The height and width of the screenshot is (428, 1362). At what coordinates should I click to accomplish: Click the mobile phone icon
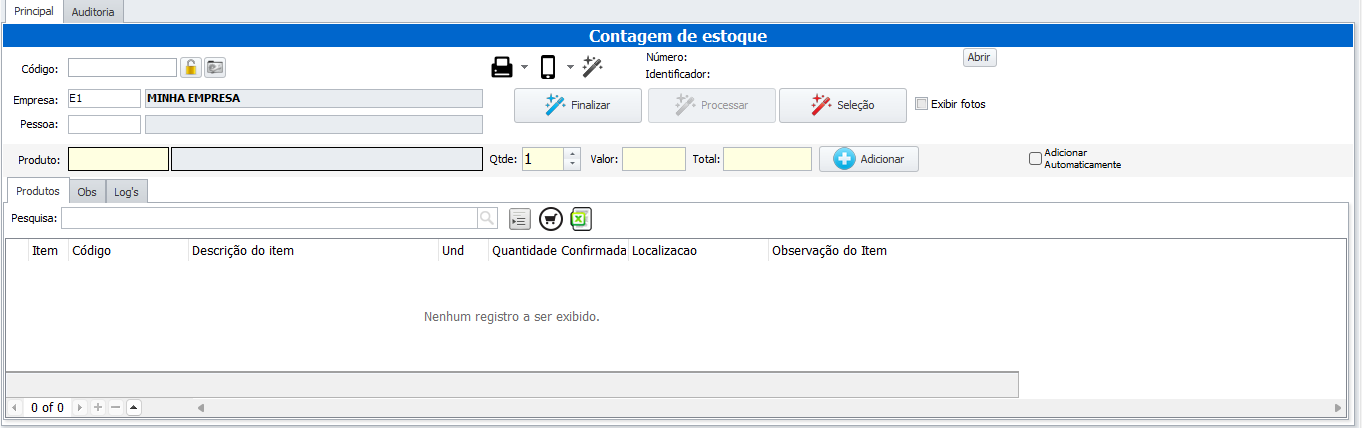tap(548, 68)
